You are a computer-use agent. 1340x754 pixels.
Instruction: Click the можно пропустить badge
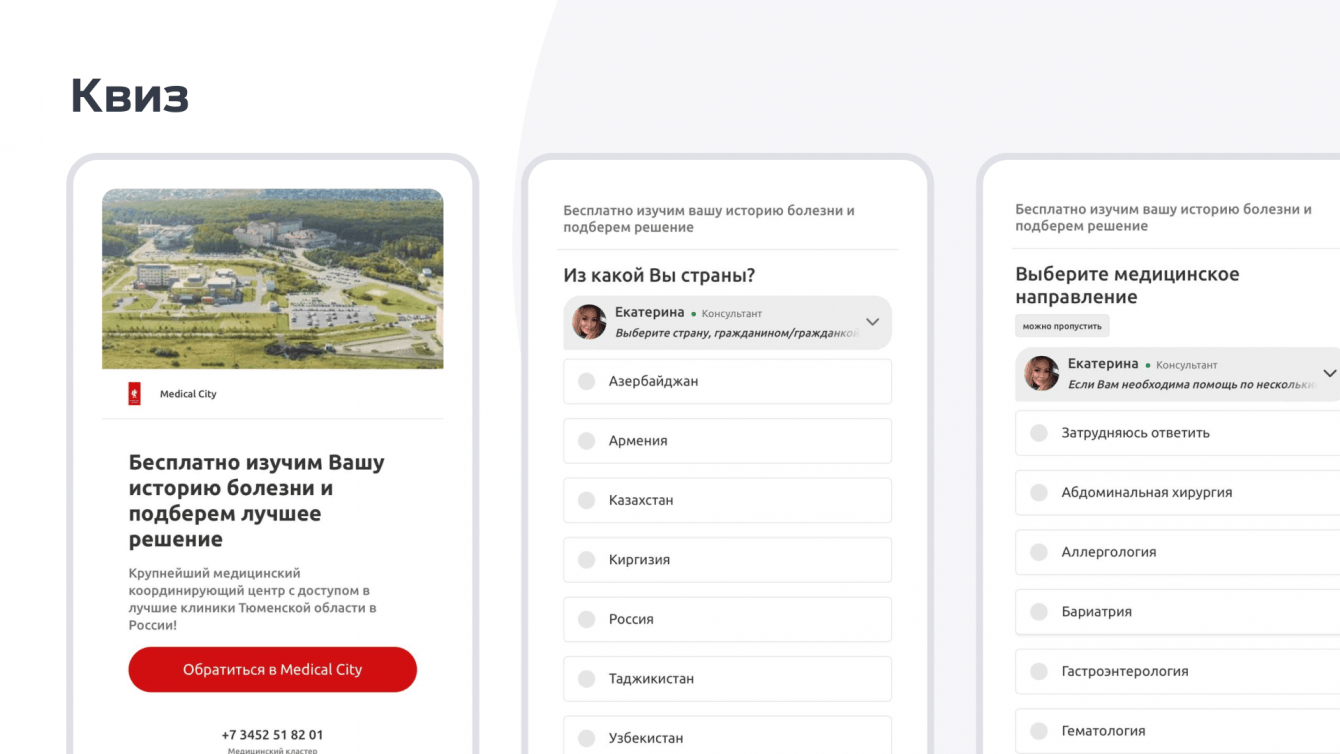(1062, 326)
